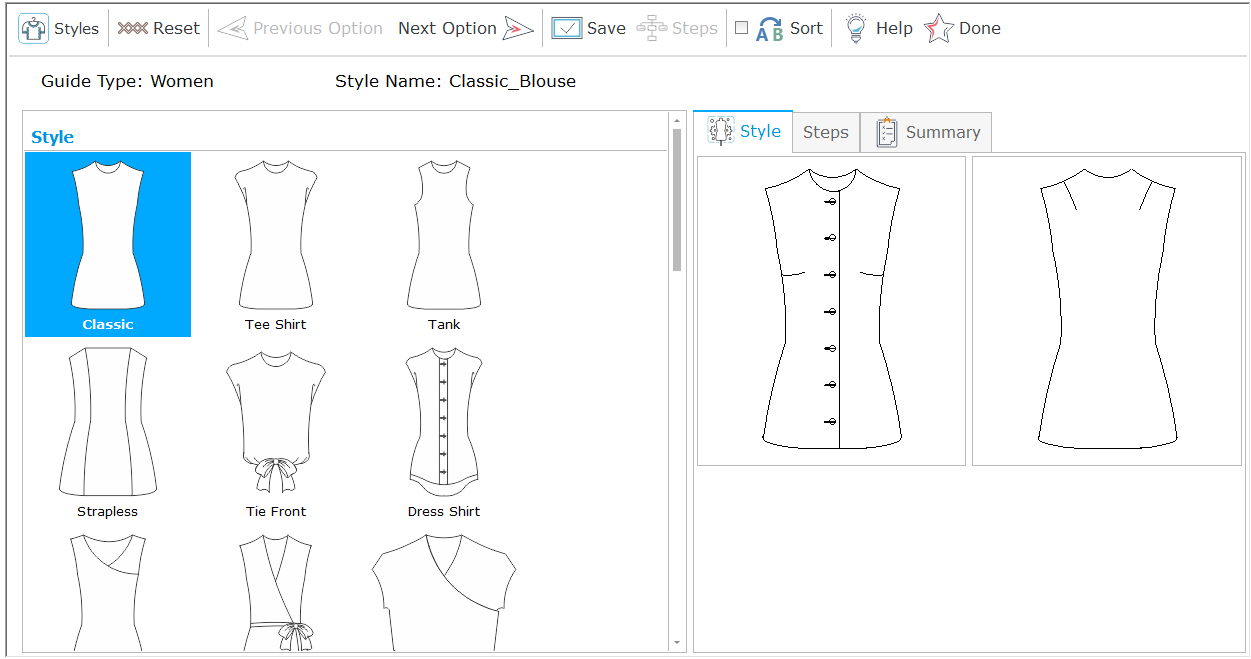Select the wrap top with tied waist
The image size is (1251, 659).
coord(276,591)
